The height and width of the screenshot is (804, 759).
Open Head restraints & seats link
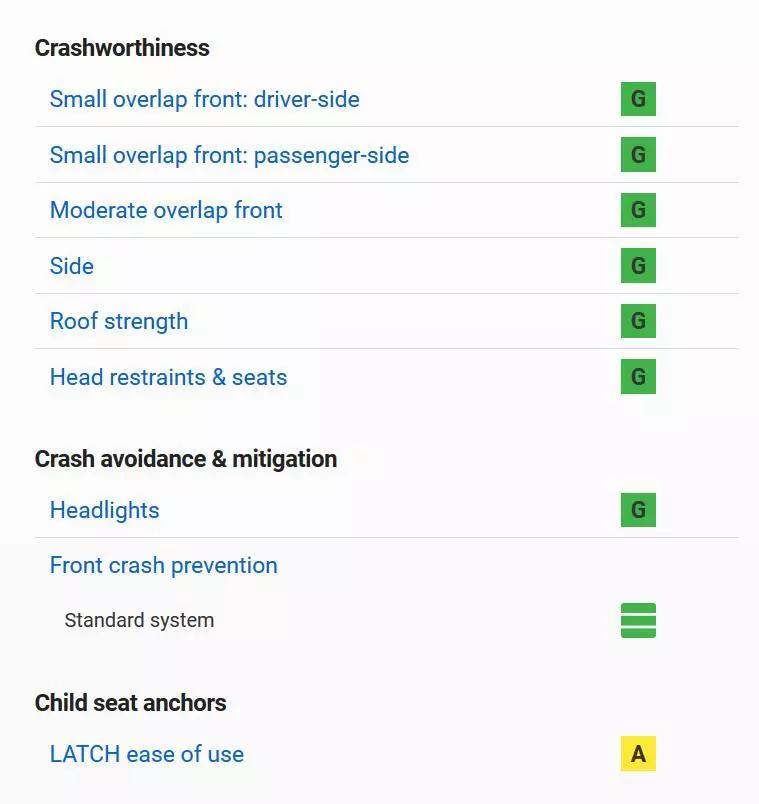click(168, 377)
